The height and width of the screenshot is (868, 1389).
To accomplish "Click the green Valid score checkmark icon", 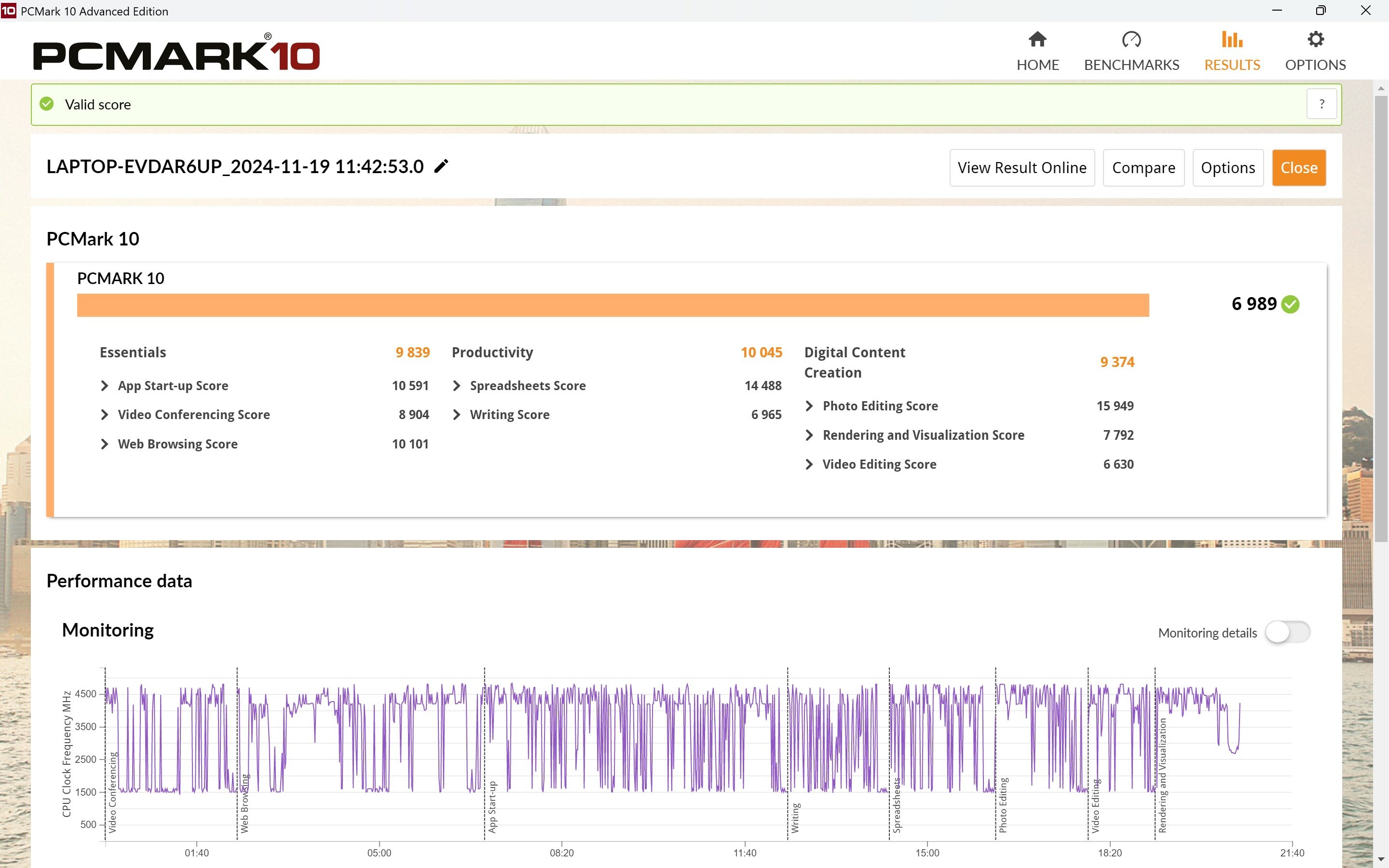I will (x=46, y=104).
